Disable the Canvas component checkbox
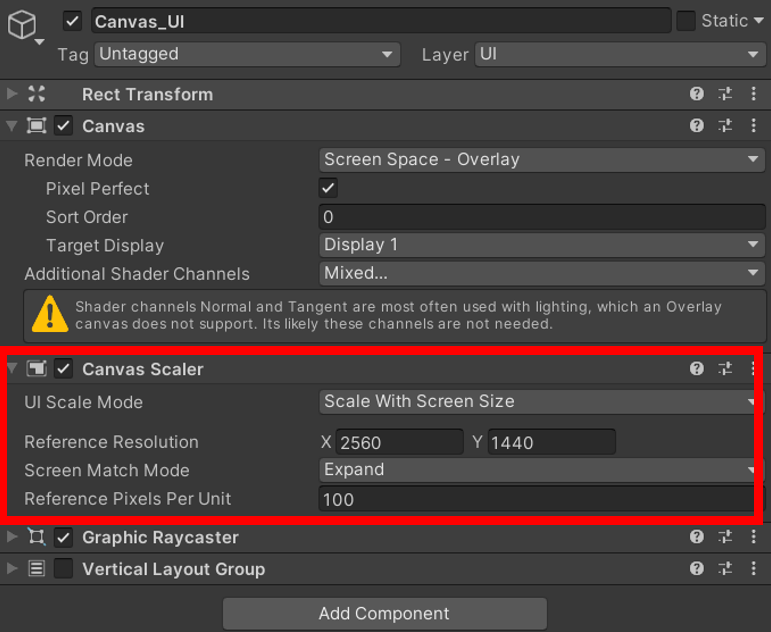771x632 pixels. tap(63, 126)
